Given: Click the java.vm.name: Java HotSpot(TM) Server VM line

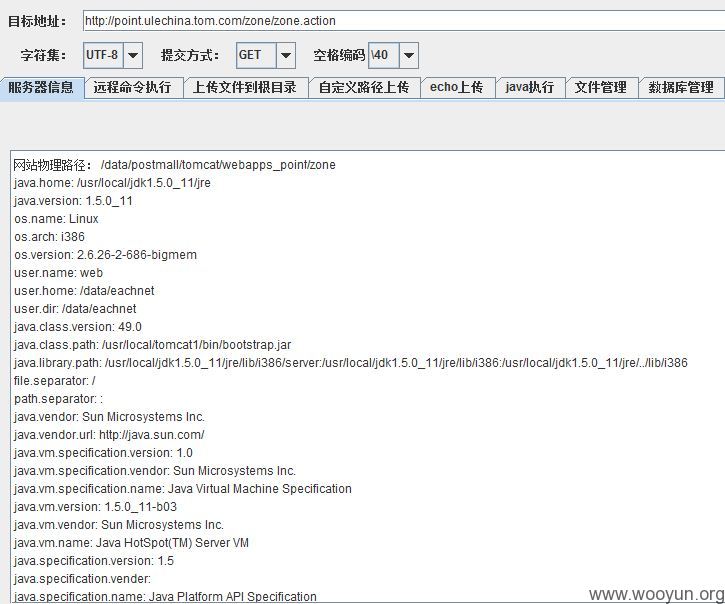Looking at the screenshot, I should [131, 543].
